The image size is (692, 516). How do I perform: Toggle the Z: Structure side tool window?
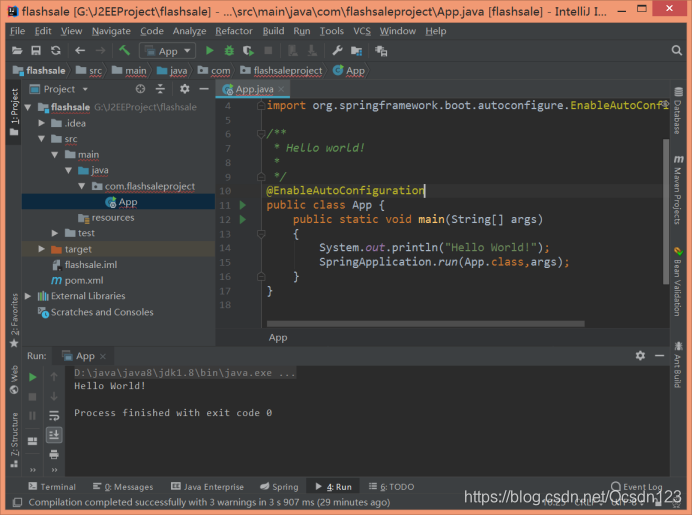click(15, 440)
